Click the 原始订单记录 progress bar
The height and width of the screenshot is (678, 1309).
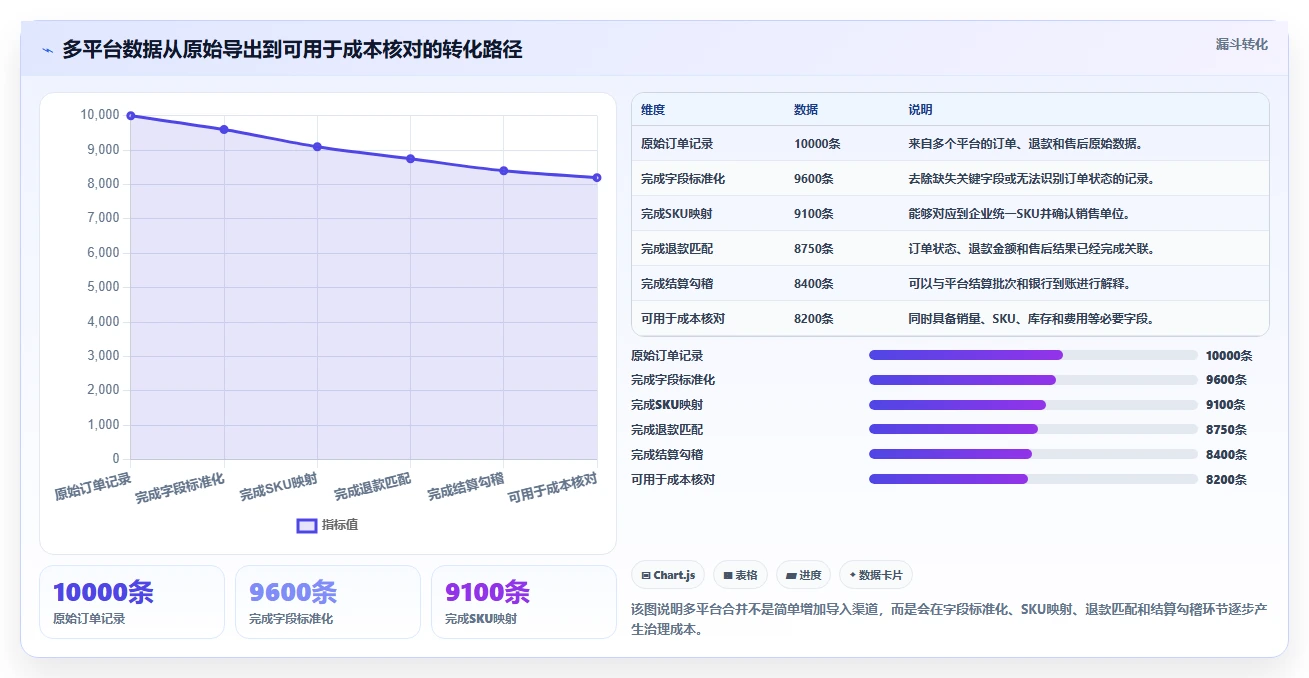pos(1033,355)
